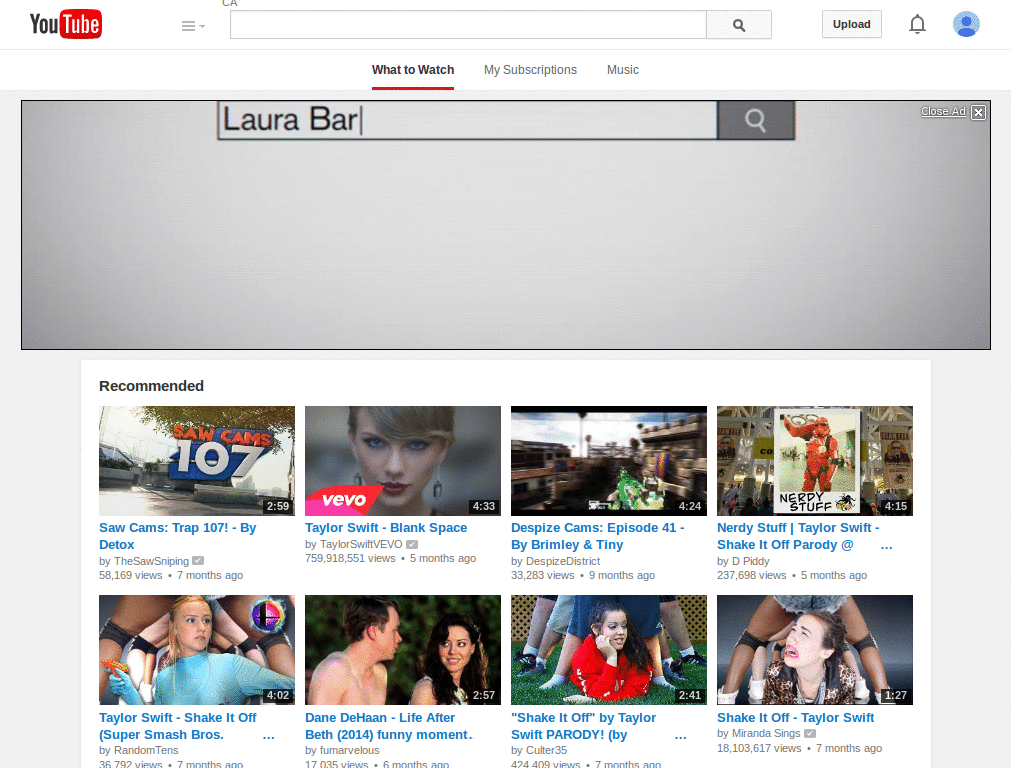Image resolution: width=1024 pixels, height=768 pixels.
Task: Open the notifications bell
Action: point(917,24)
